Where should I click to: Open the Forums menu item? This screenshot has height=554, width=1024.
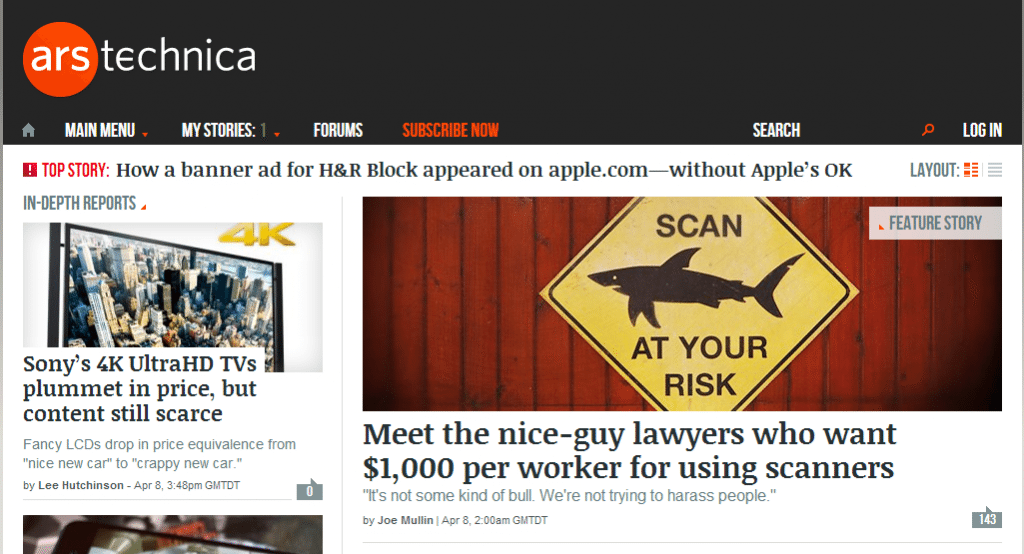tap(338, 130)
